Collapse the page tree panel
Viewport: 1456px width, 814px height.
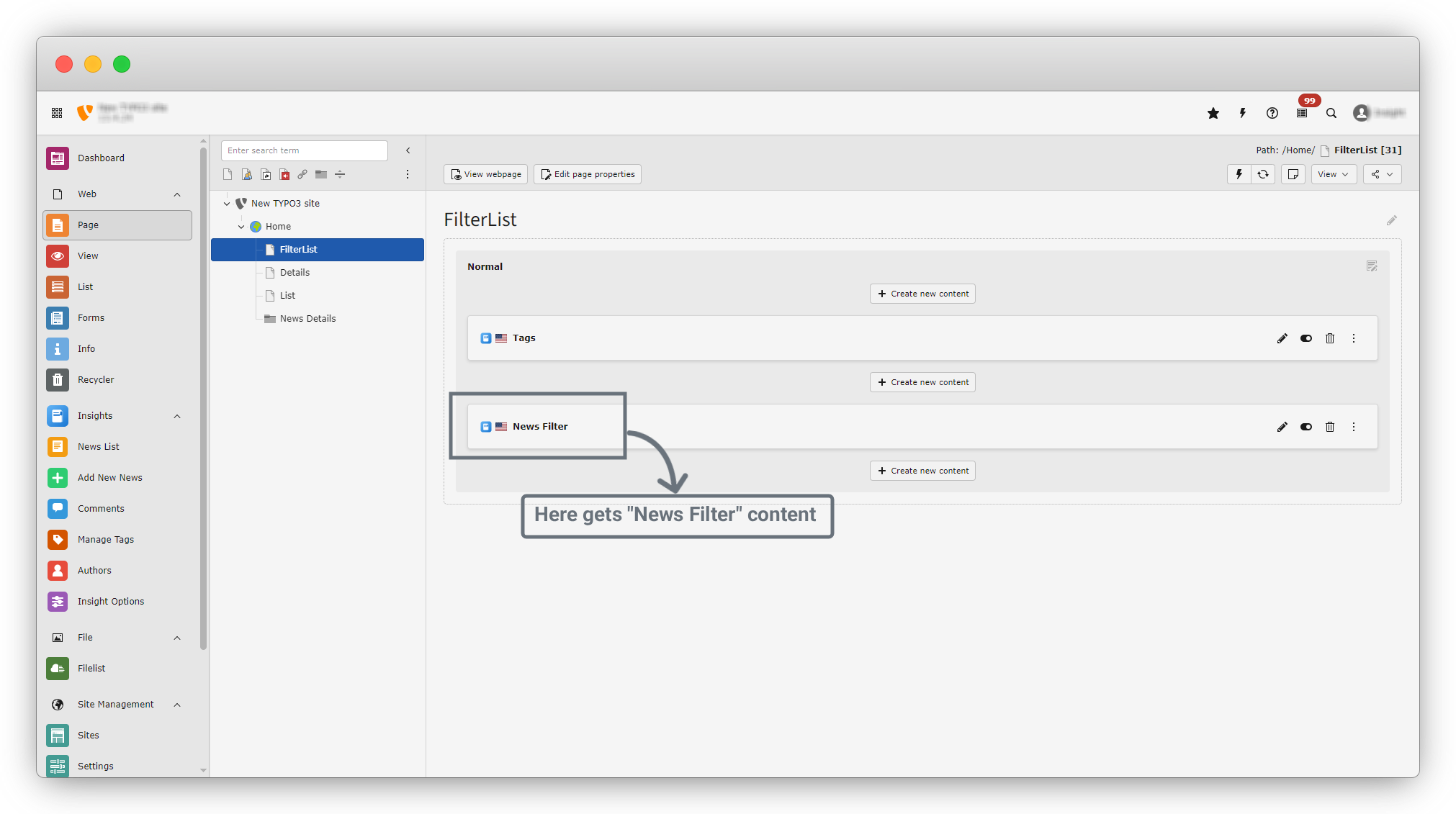pos(408,150)
